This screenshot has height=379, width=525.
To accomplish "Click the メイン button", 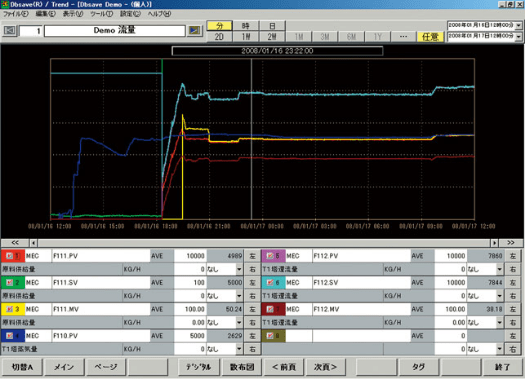I will [x=64, y=367].
